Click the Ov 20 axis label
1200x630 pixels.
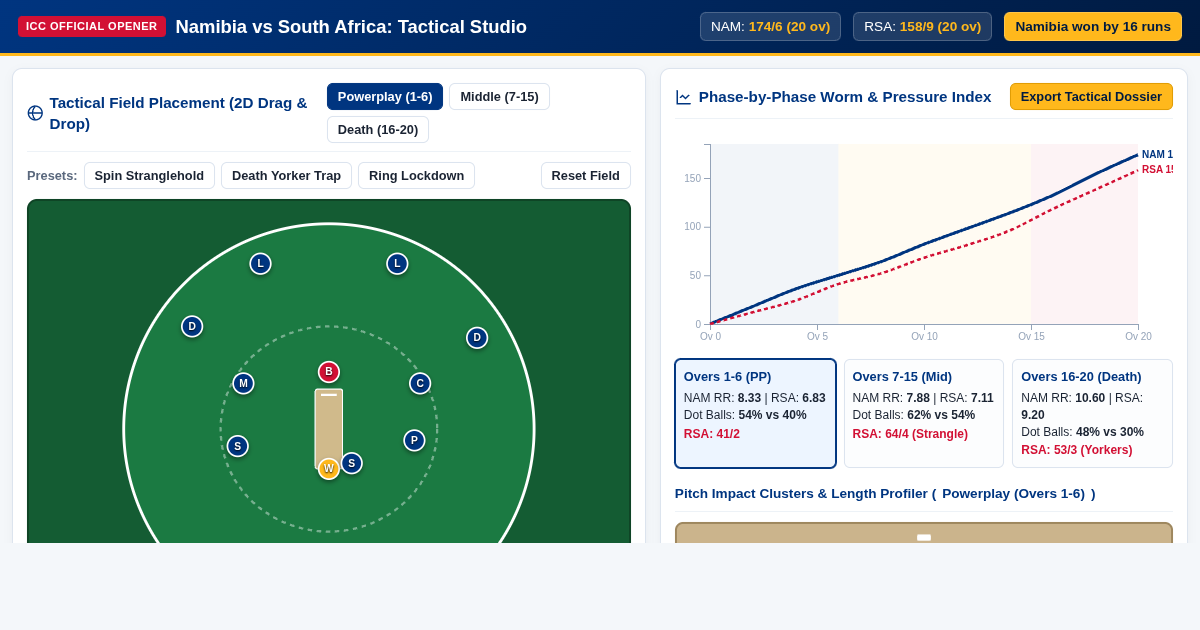coord(1138,337)
